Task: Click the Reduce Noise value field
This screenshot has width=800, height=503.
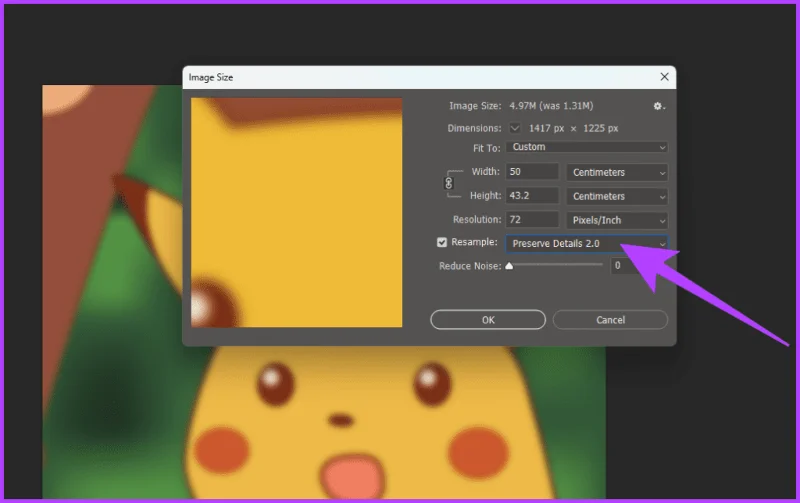Action: pyautogui.click(x=625, y=266)
